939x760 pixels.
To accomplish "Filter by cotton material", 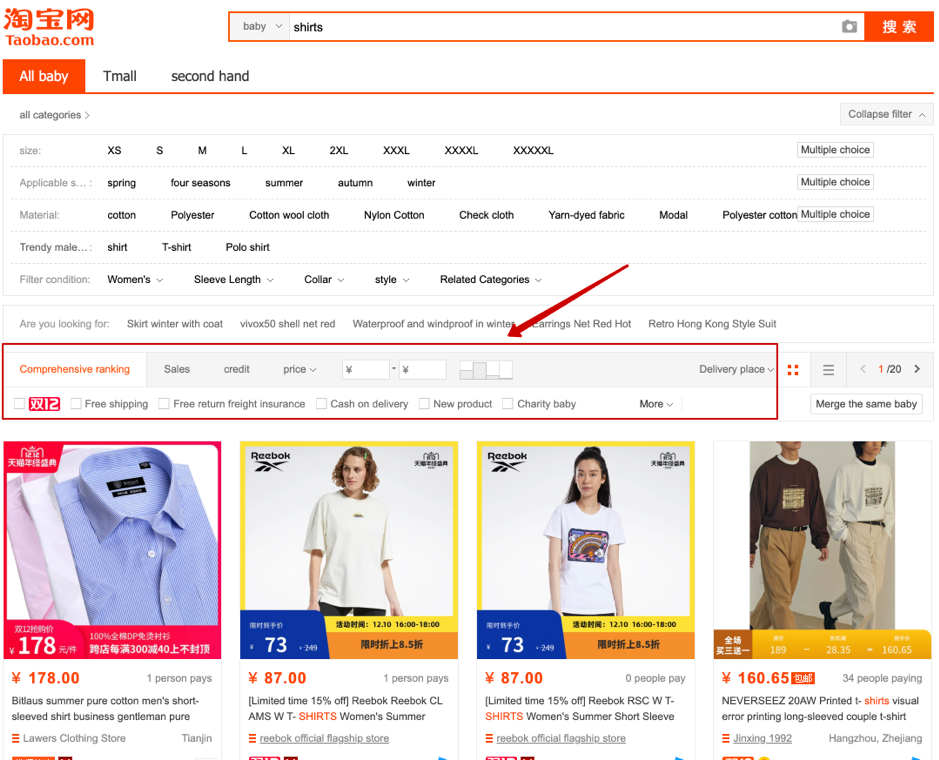I will click(x=122, y=215).
